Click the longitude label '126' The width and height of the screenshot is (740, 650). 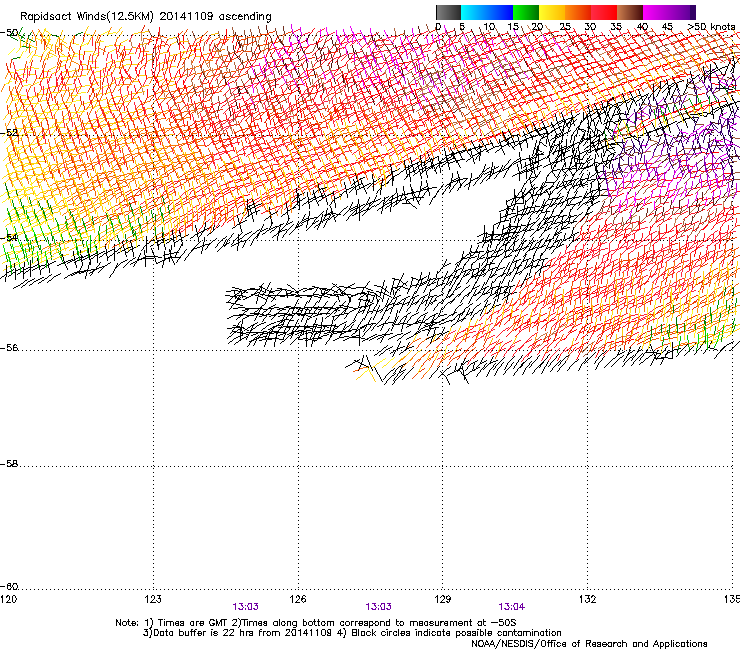[298, 599]
